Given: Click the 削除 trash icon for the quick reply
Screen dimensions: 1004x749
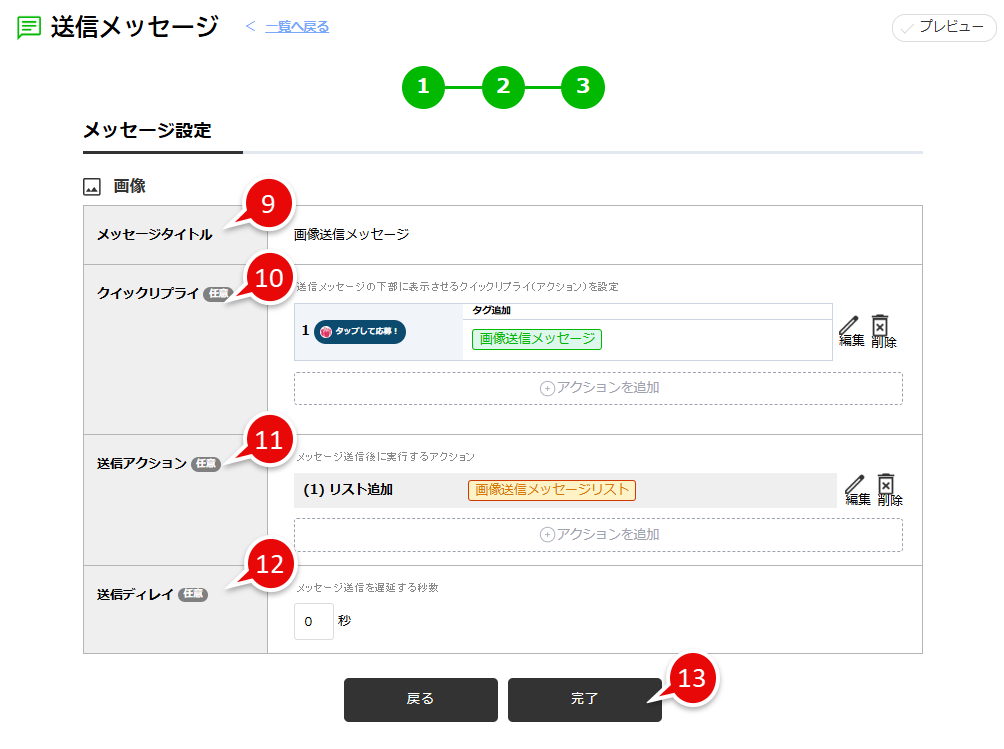Looking at the screenshot, I should tap(880, 327).
